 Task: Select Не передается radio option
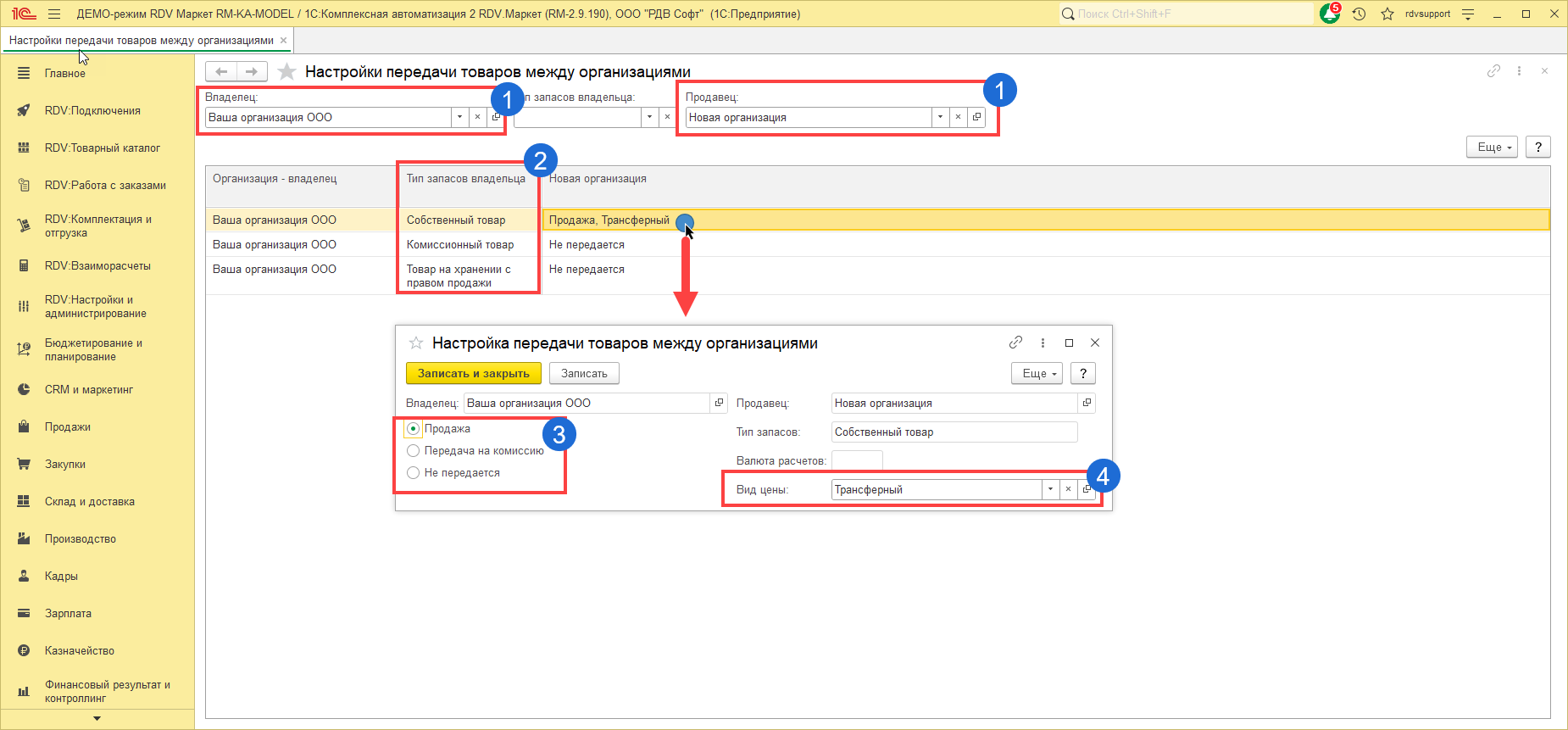[x=414, y=473]
